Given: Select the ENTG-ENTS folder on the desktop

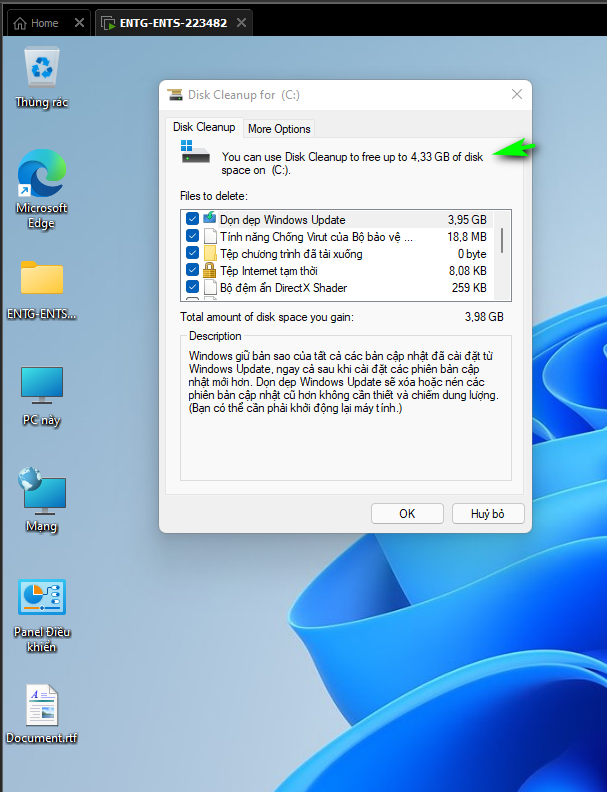Looking at the screenshot, I should click(x=42, y=277).
